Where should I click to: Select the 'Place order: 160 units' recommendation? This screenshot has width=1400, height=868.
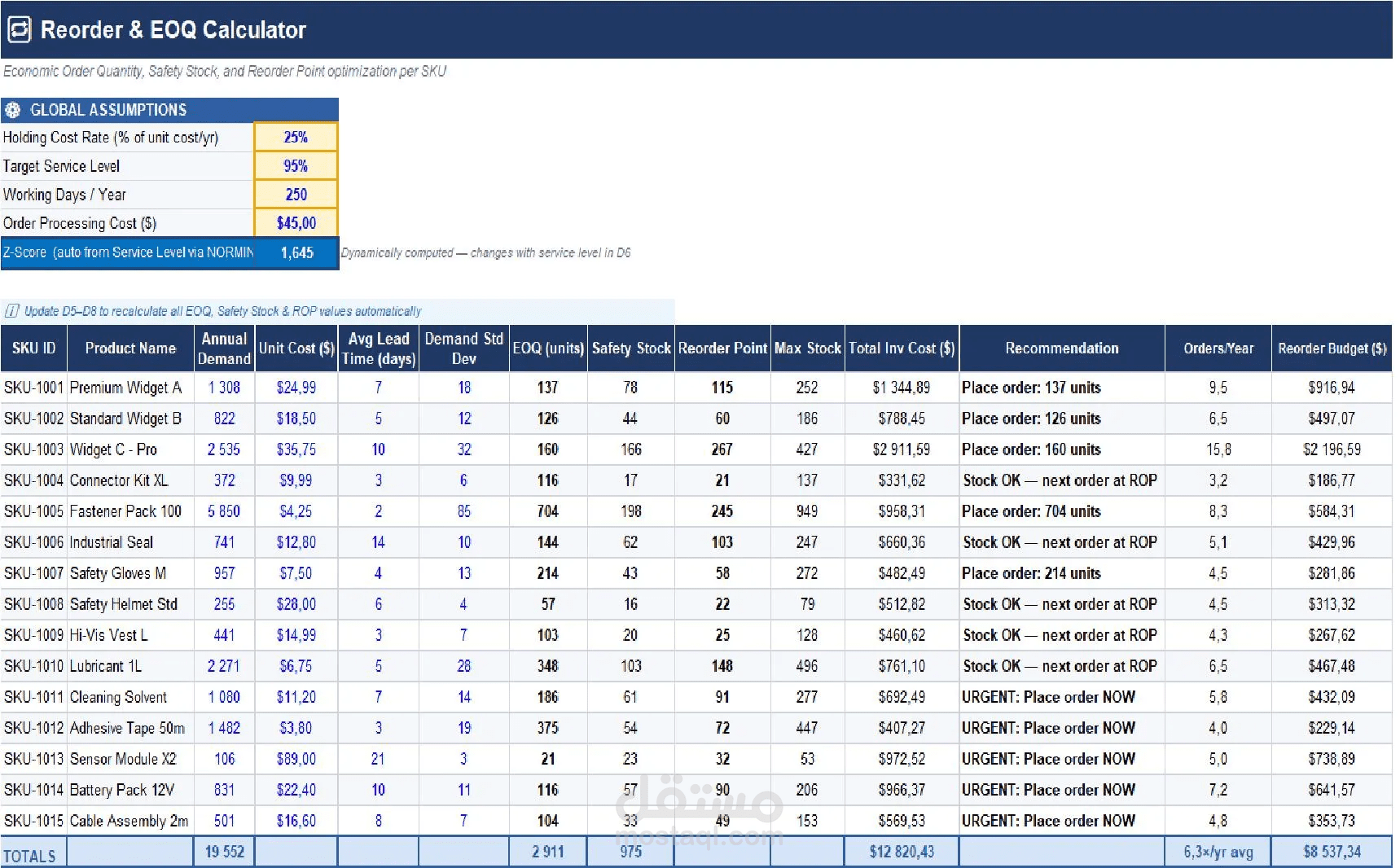click(x=1062, y=449)
